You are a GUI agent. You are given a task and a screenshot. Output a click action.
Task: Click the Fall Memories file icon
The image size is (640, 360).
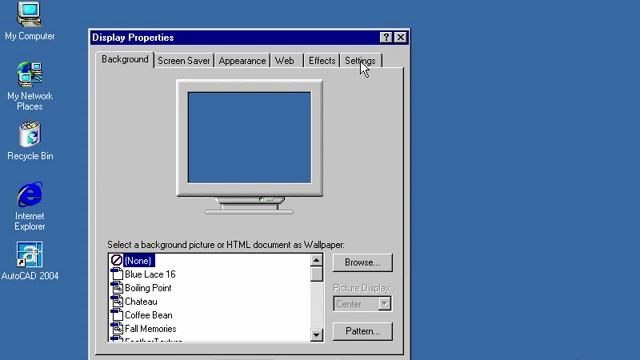click(117, 328)
